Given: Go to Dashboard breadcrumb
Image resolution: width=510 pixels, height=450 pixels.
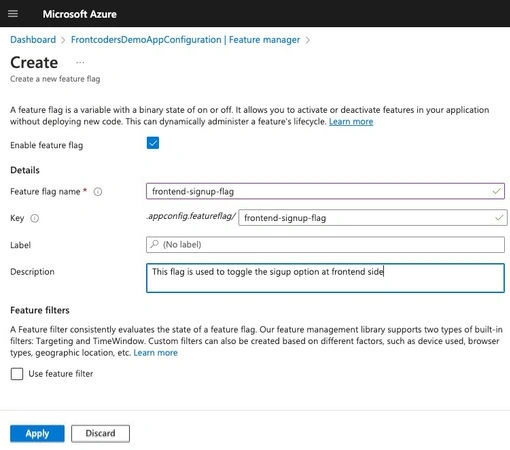Looking at the screenshot, I should click(x=33, y=40).
